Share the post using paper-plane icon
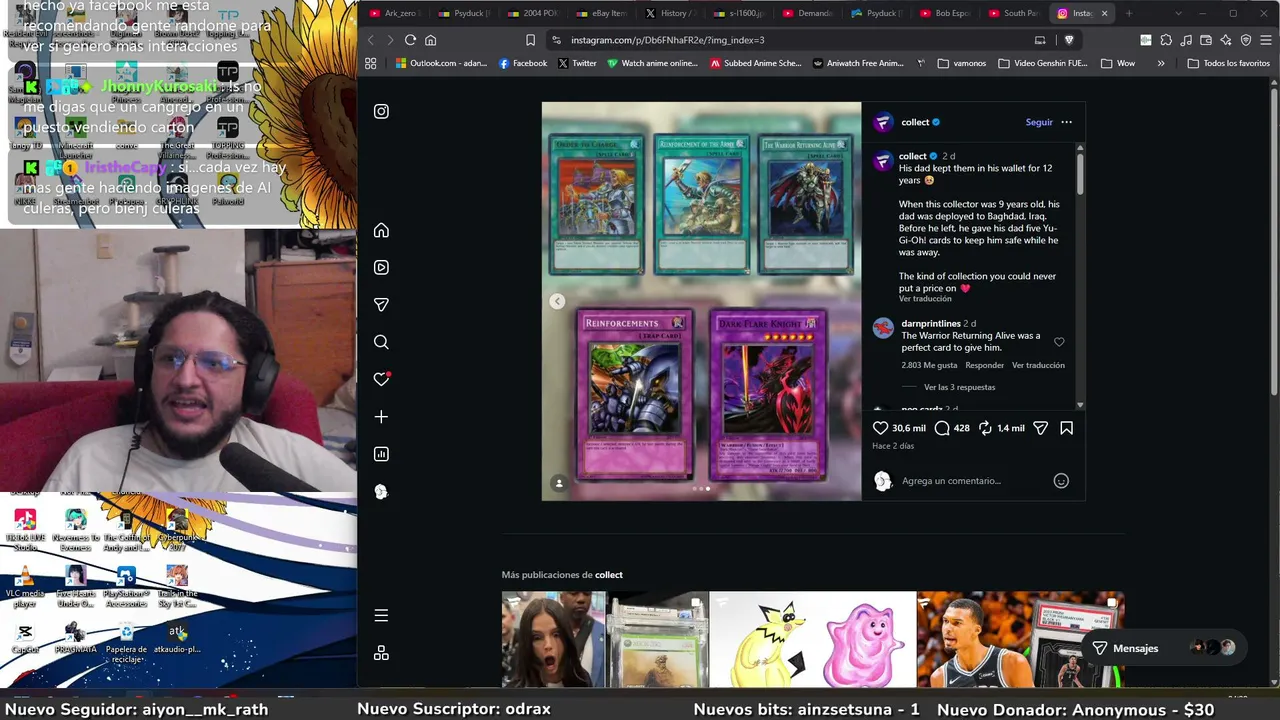This screenshot has width=1280, height=720. (x=1040, y=428)
